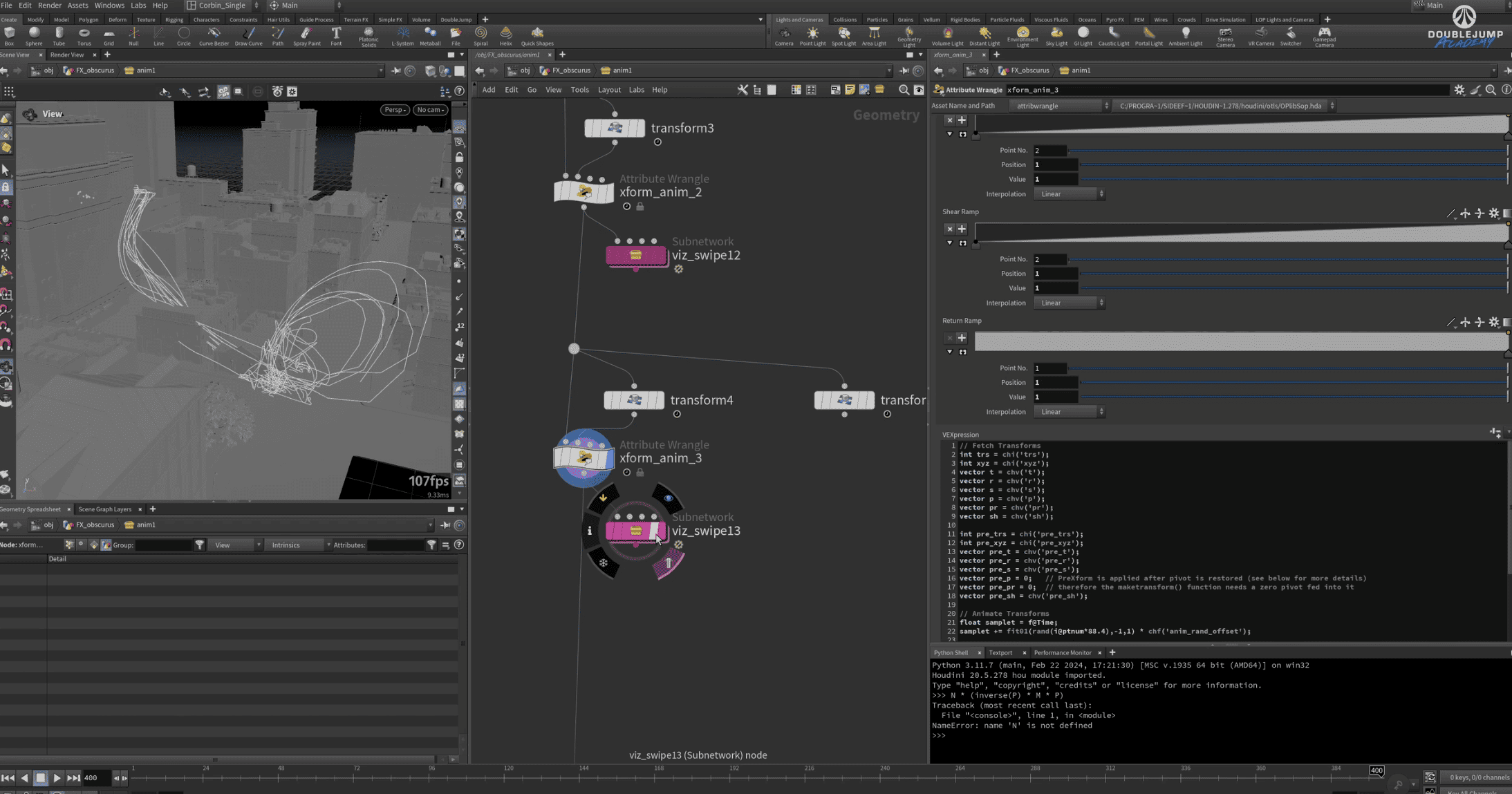Image resolution: width=1512 pixels, height=794 pixels.
Task: Click the current frame field showing 400
Action: pyautogui.click(x=95, y=778)
